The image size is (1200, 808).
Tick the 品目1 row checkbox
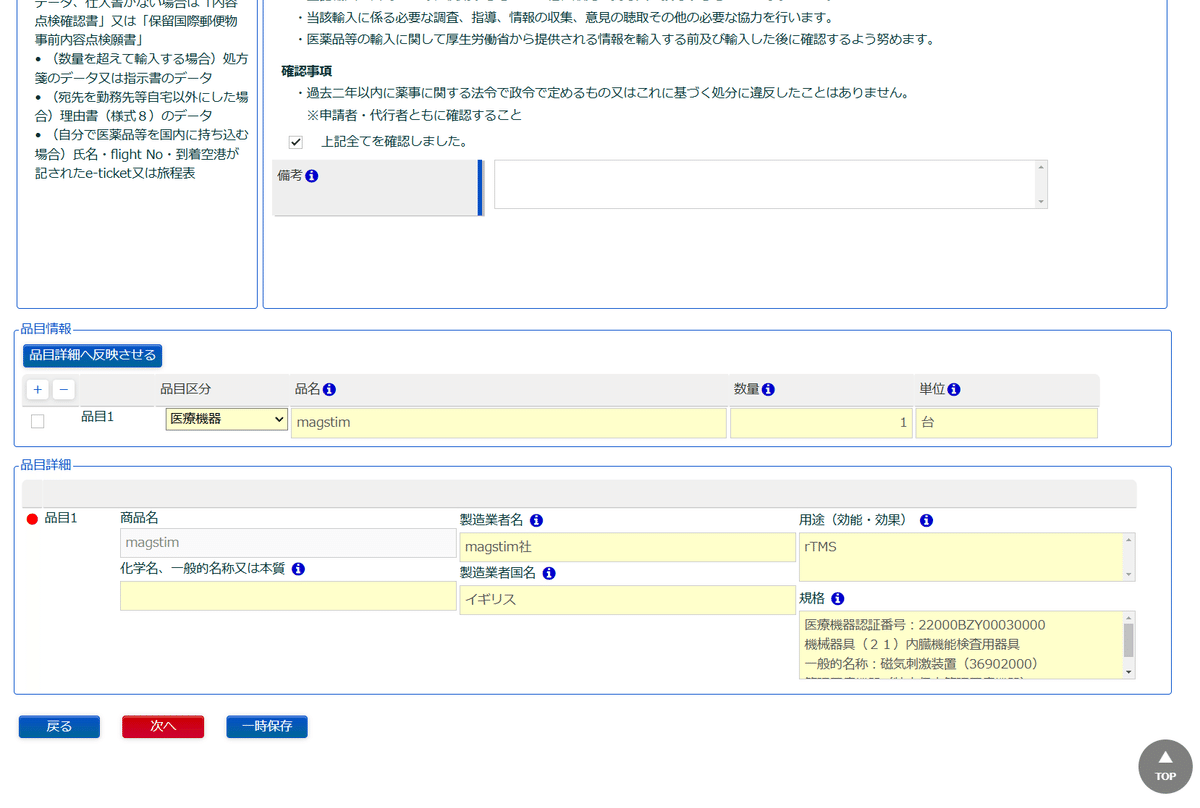click(38, 422)
